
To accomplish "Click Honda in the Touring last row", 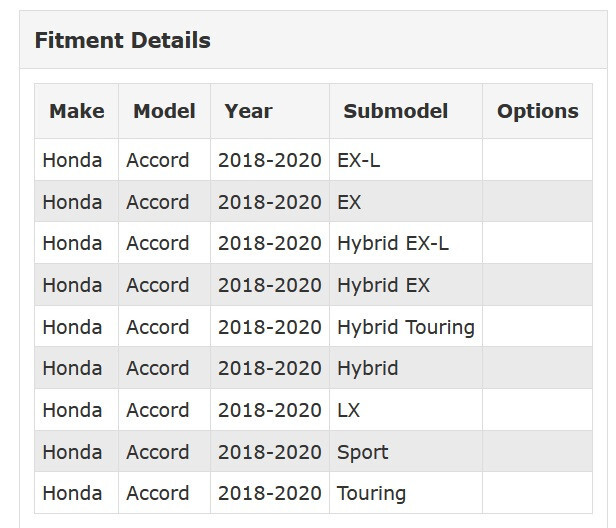I will 72,493.
